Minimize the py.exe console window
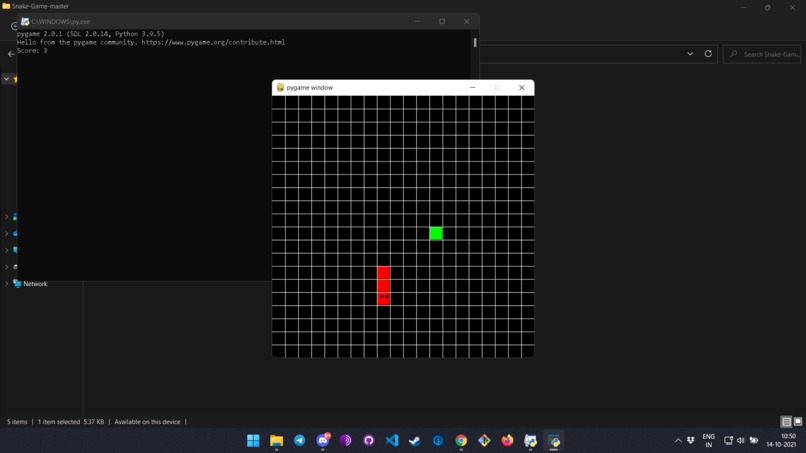Screen dimensions: 806x453 coord(417,22)
